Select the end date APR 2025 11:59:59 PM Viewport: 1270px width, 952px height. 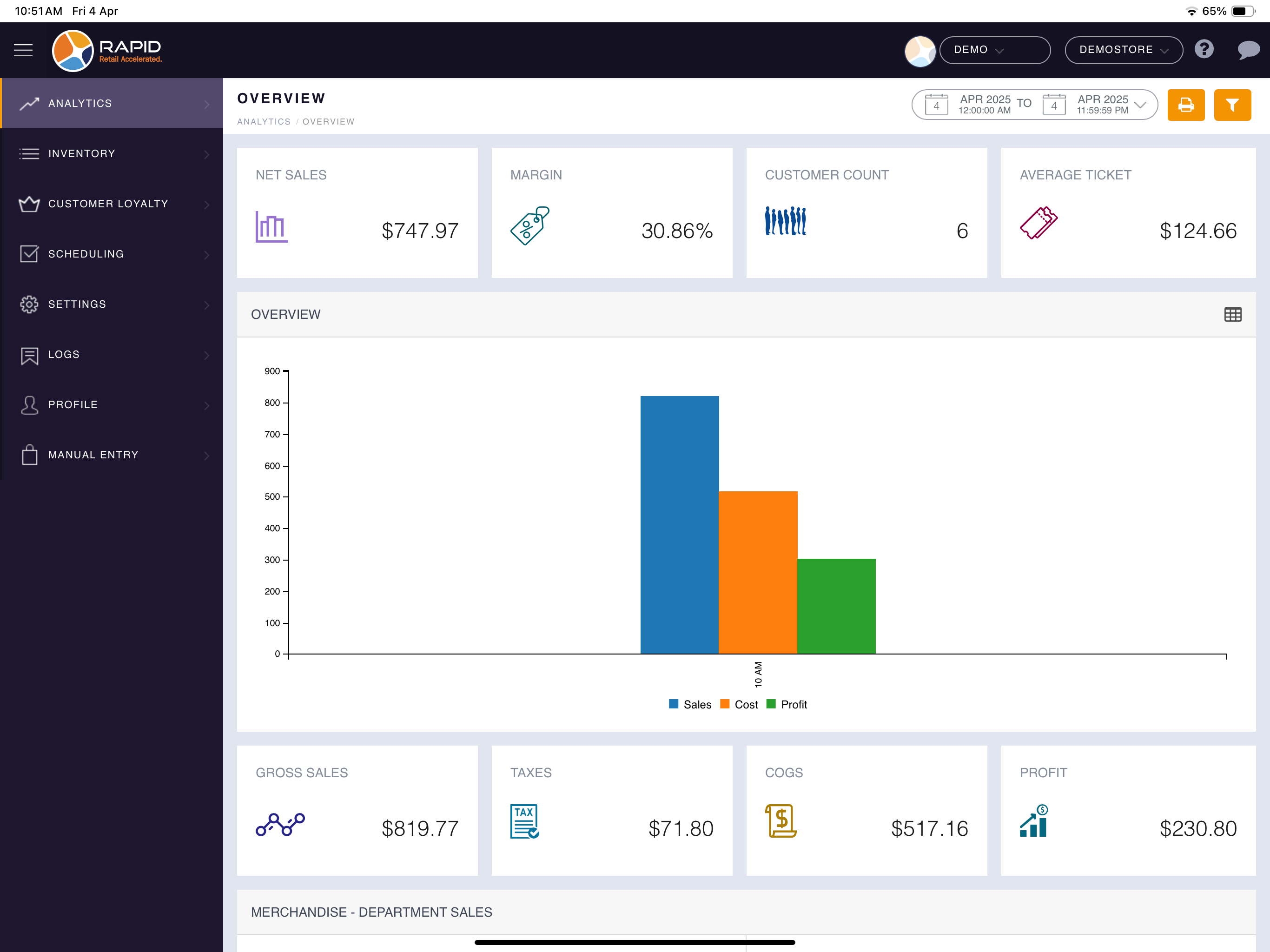(x=1102, y=105)
